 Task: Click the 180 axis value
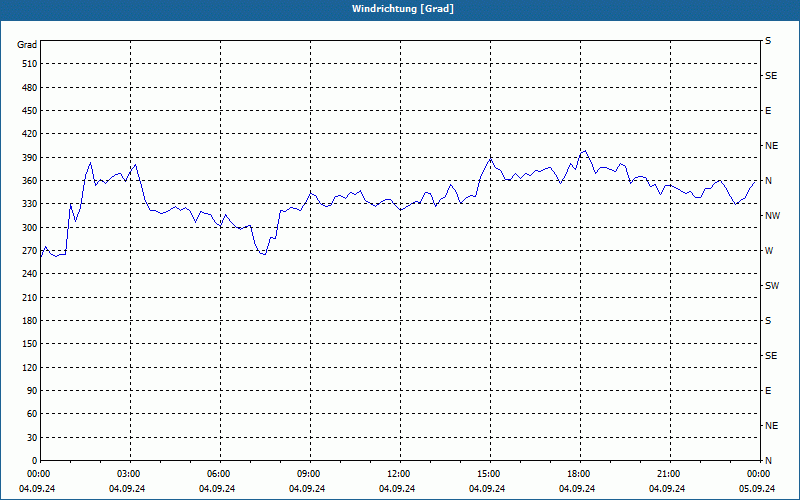coord(30,321)
